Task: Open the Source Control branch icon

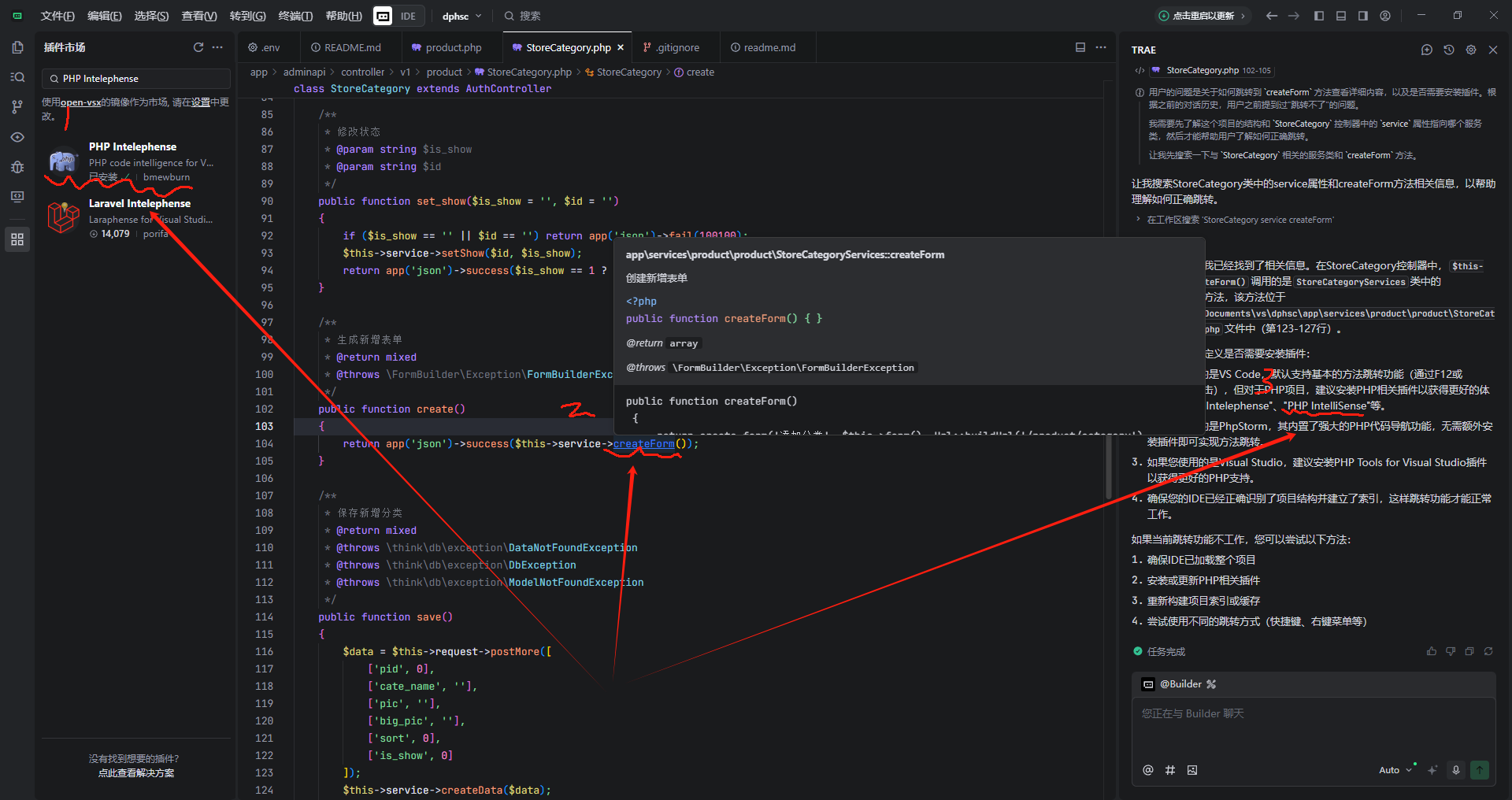Action: (x=17, y=107)
